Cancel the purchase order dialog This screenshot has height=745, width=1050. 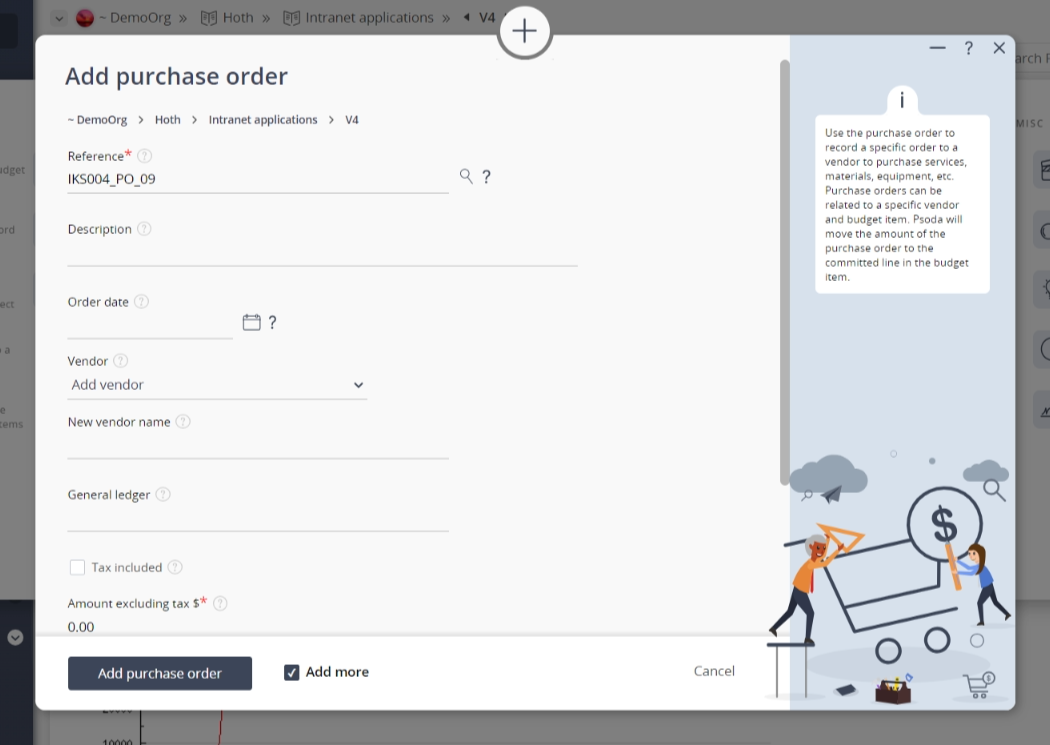714,671
